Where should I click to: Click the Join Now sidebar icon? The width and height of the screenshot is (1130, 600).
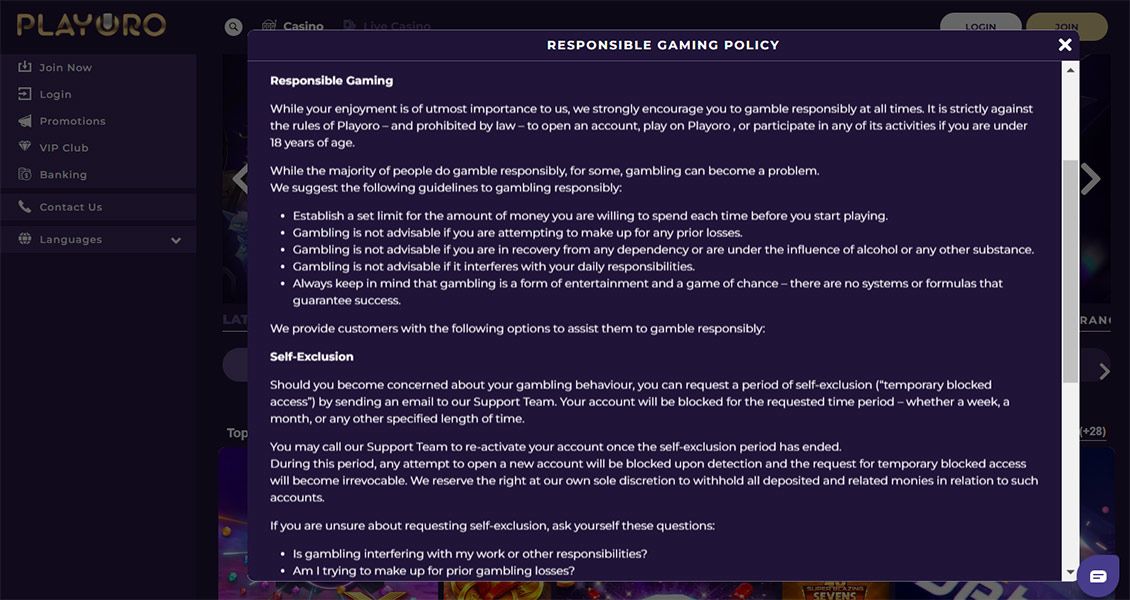(x=25, y=67)
